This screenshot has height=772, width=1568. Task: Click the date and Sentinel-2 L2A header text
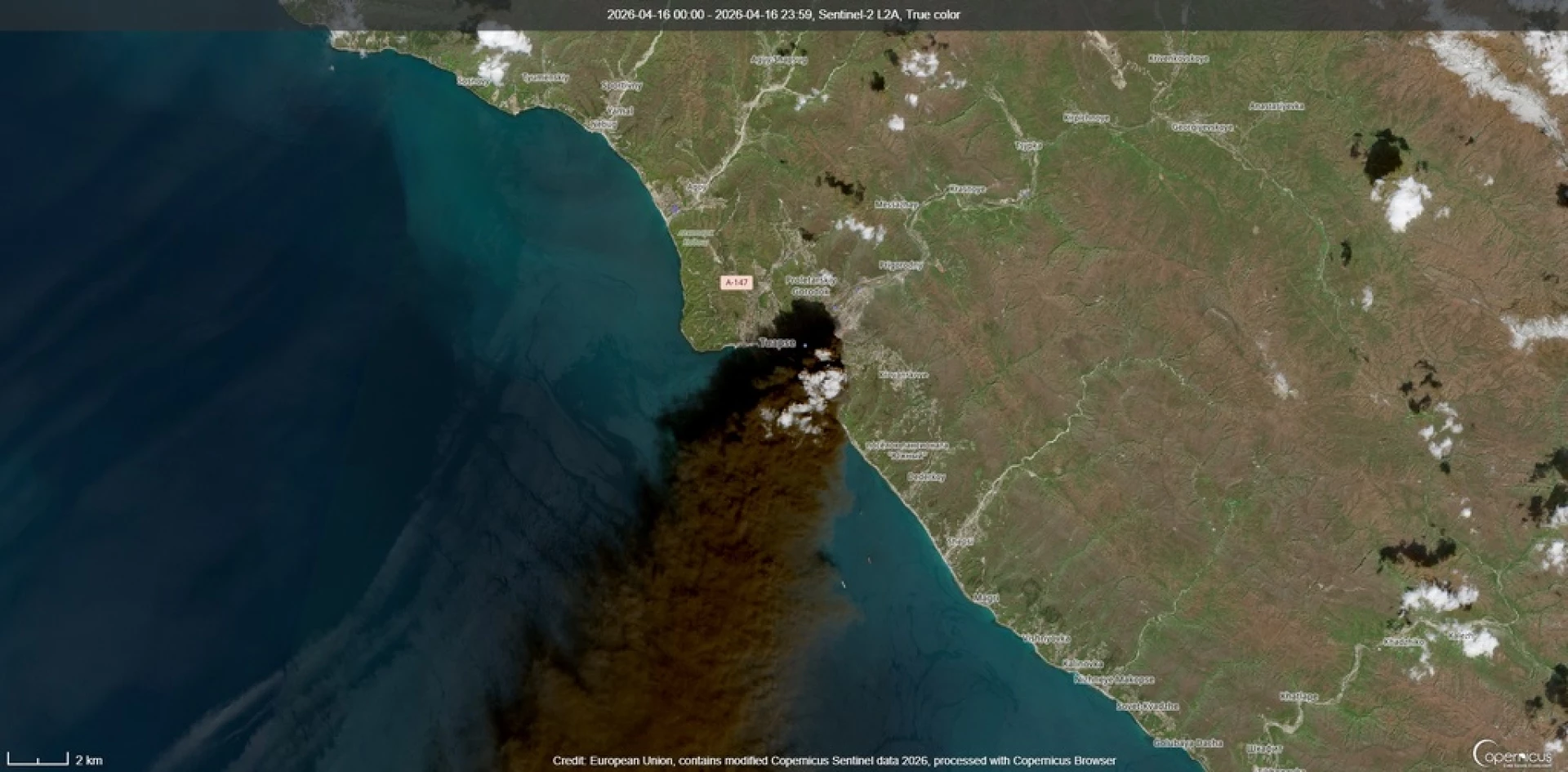783,15
